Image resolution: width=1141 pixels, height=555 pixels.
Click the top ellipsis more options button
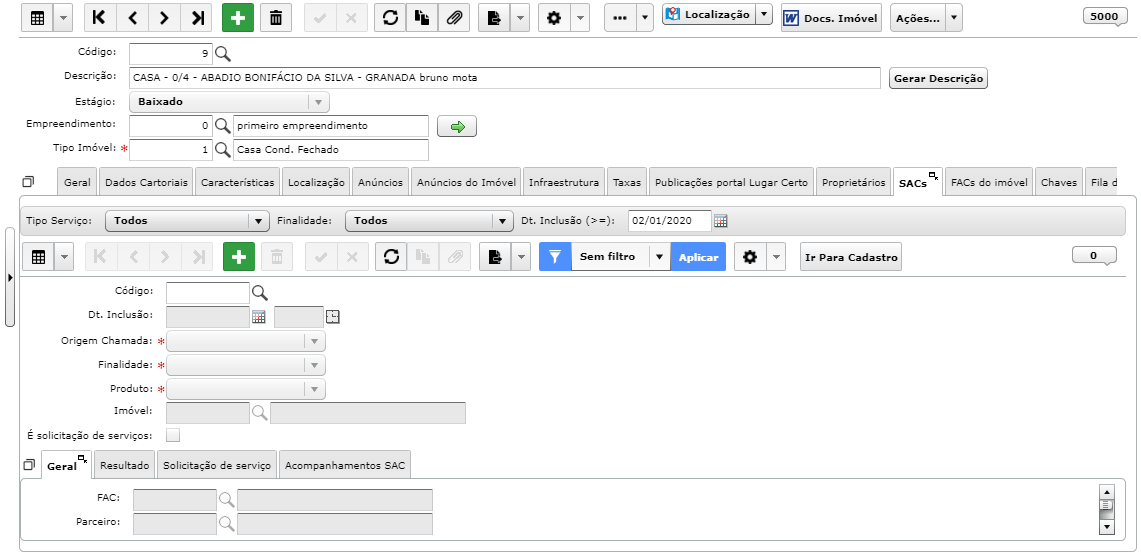click(x=620, y=18)
